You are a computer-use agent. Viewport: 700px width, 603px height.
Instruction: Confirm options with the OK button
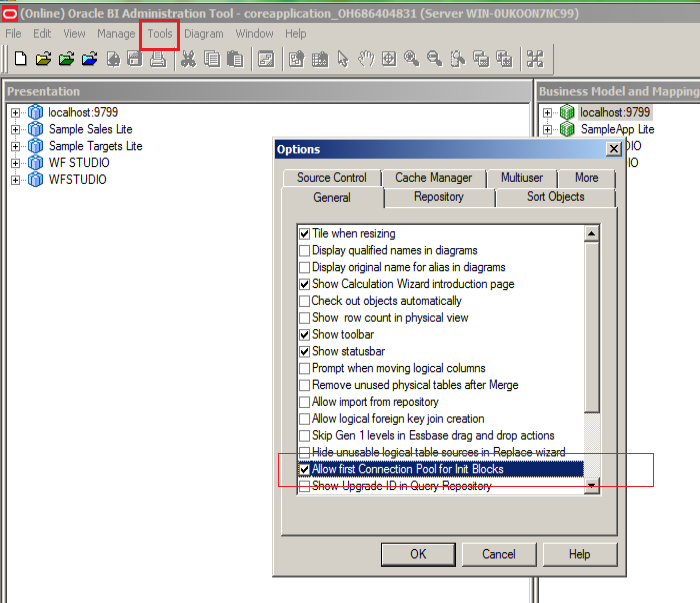(418, 554)
